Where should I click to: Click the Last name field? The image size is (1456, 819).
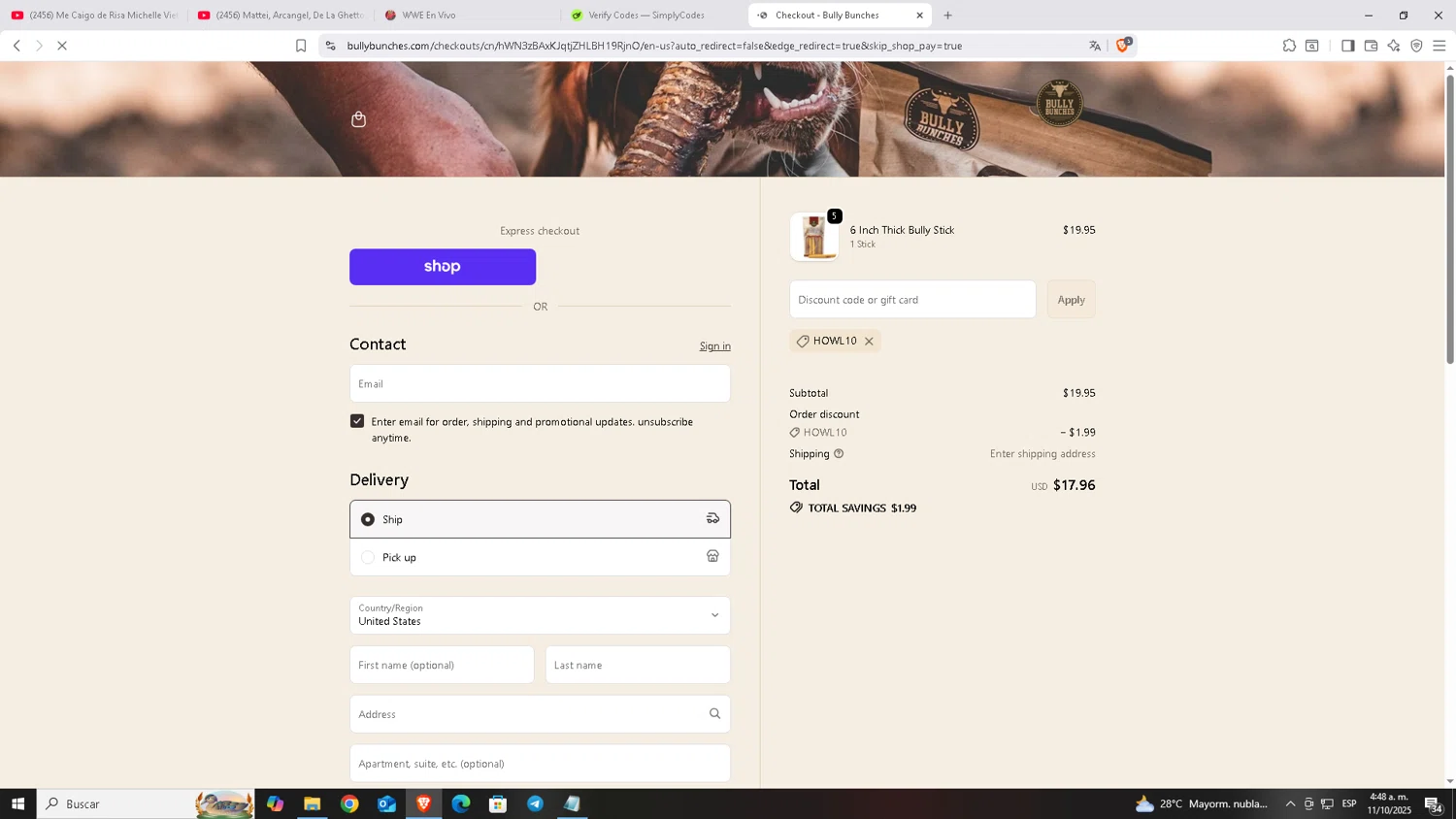click(x=638, y=665)
